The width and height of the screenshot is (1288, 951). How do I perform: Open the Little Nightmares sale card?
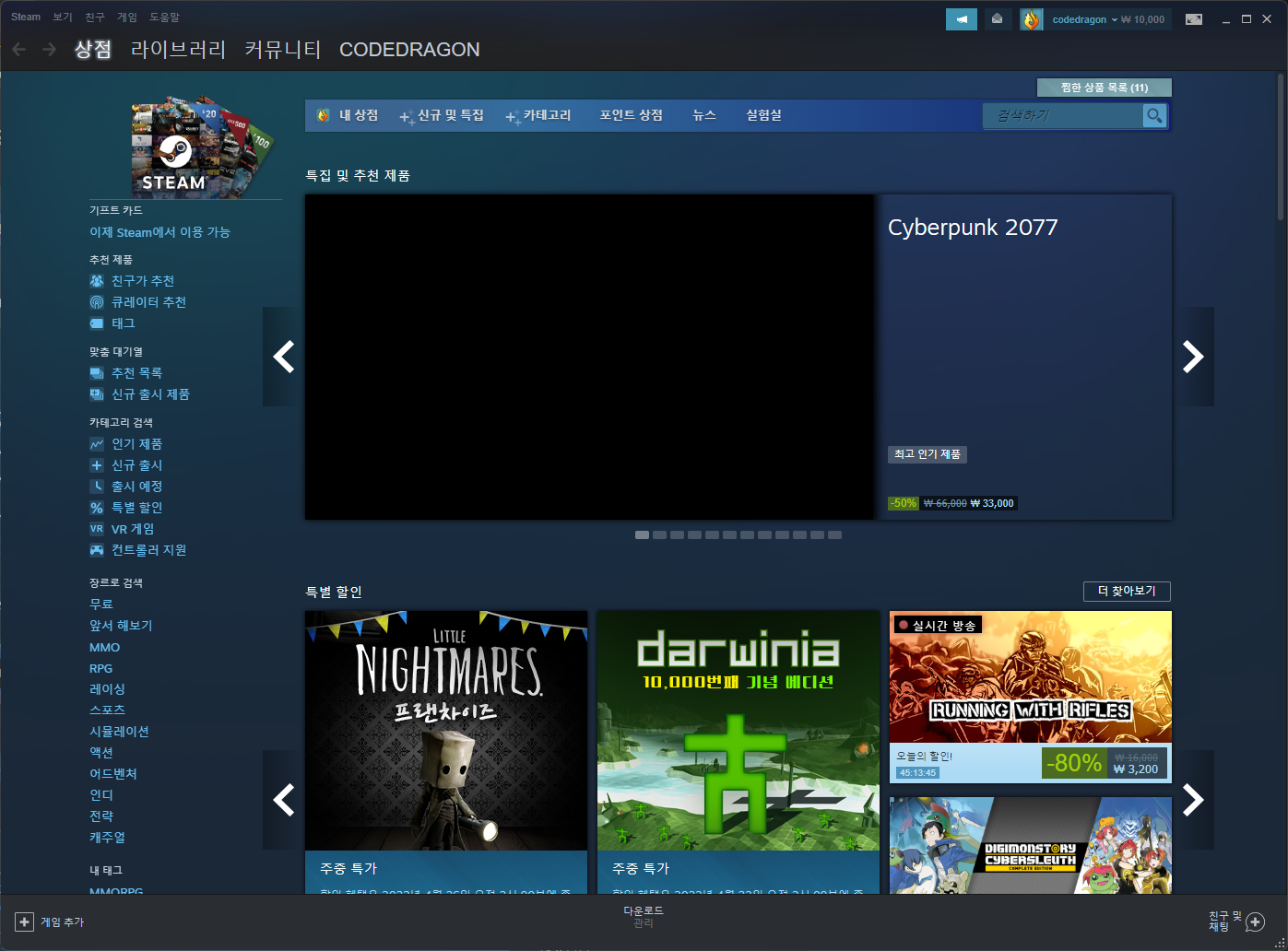coord(446,751)
